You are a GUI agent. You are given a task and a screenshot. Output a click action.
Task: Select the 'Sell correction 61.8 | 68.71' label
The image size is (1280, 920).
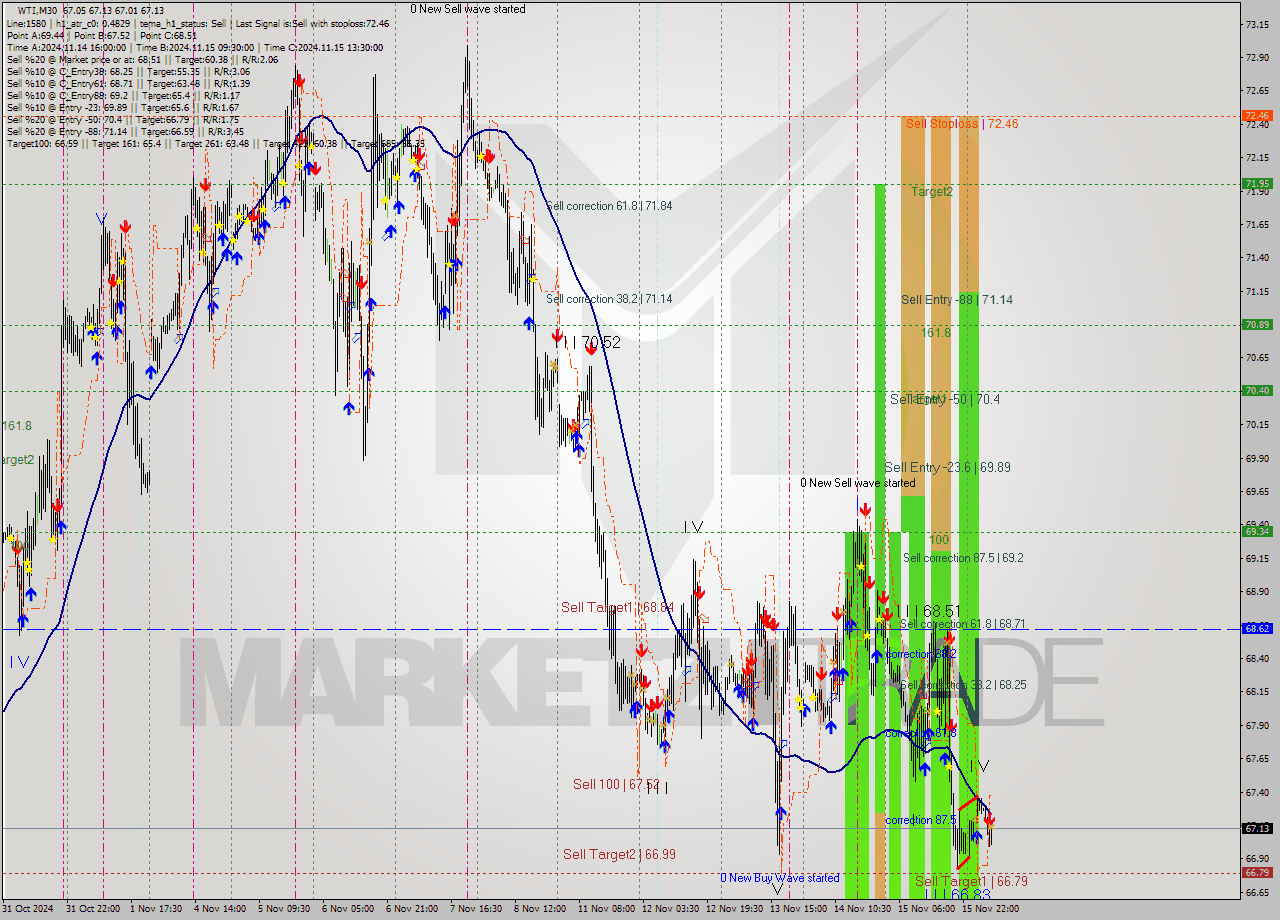[962, 624]
